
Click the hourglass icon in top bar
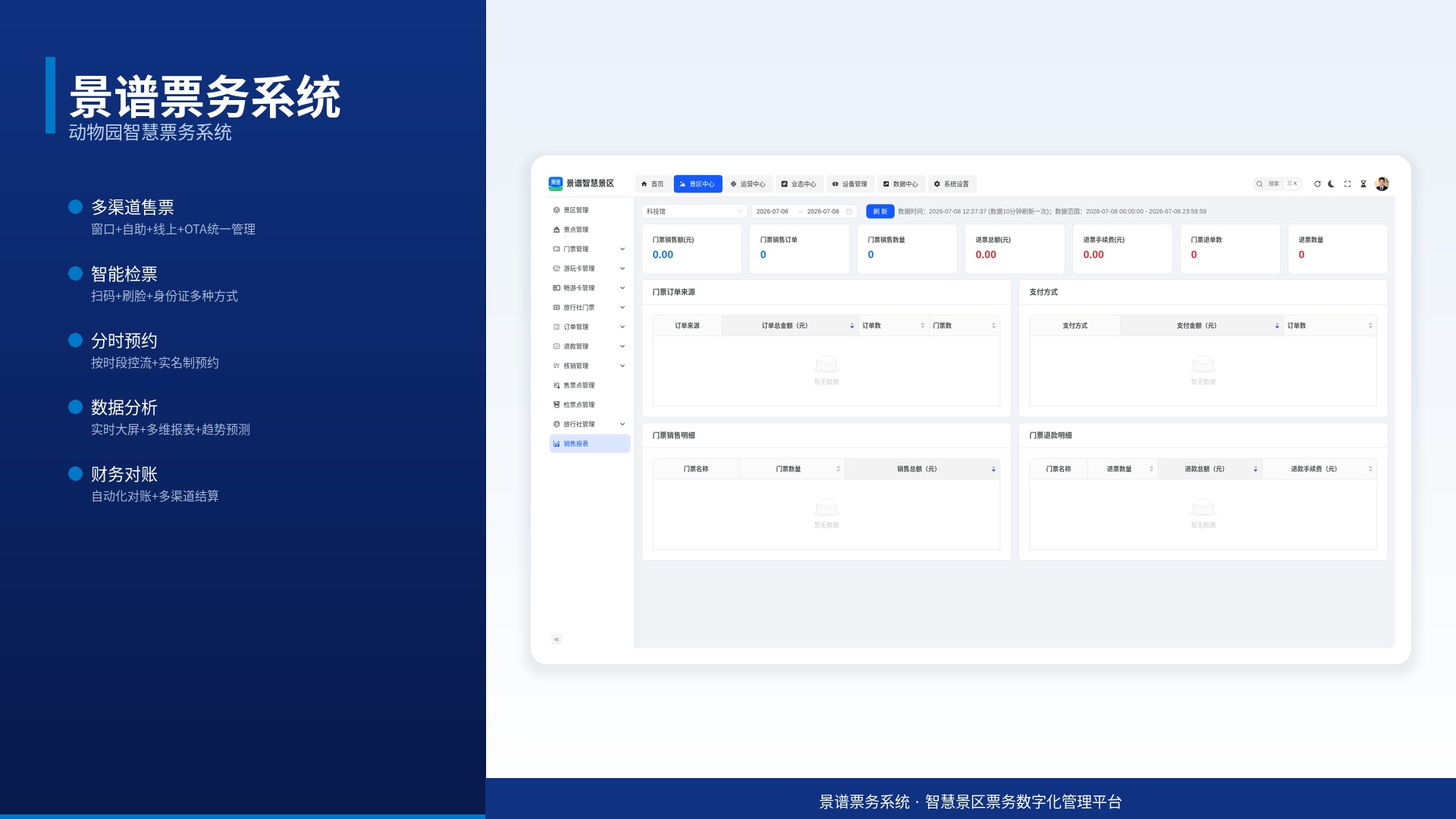point(1363,184)
